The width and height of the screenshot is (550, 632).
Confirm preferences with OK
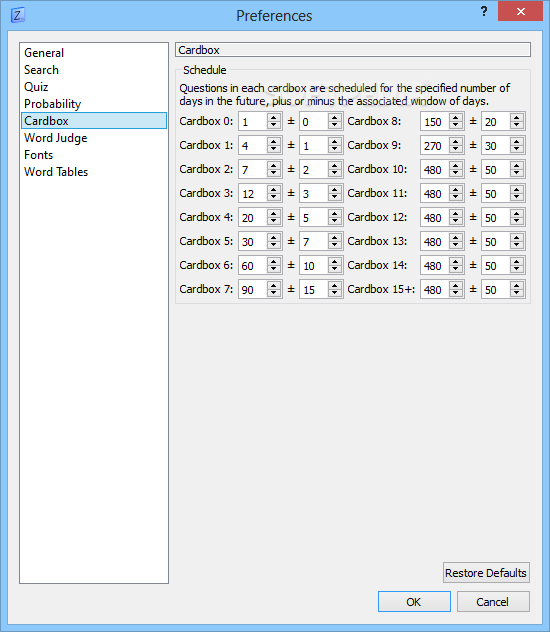click(414, 602)
